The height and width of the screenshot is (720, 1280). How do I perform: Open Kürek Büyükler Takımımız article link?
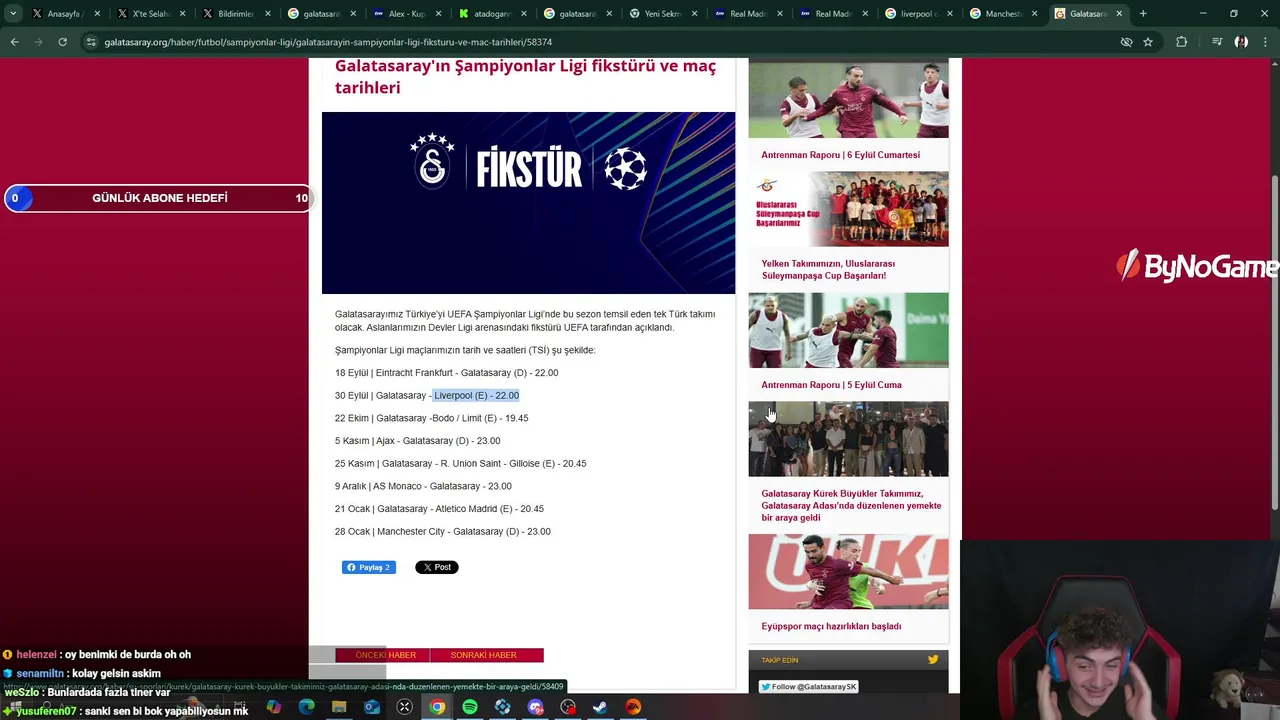(851, 506)
